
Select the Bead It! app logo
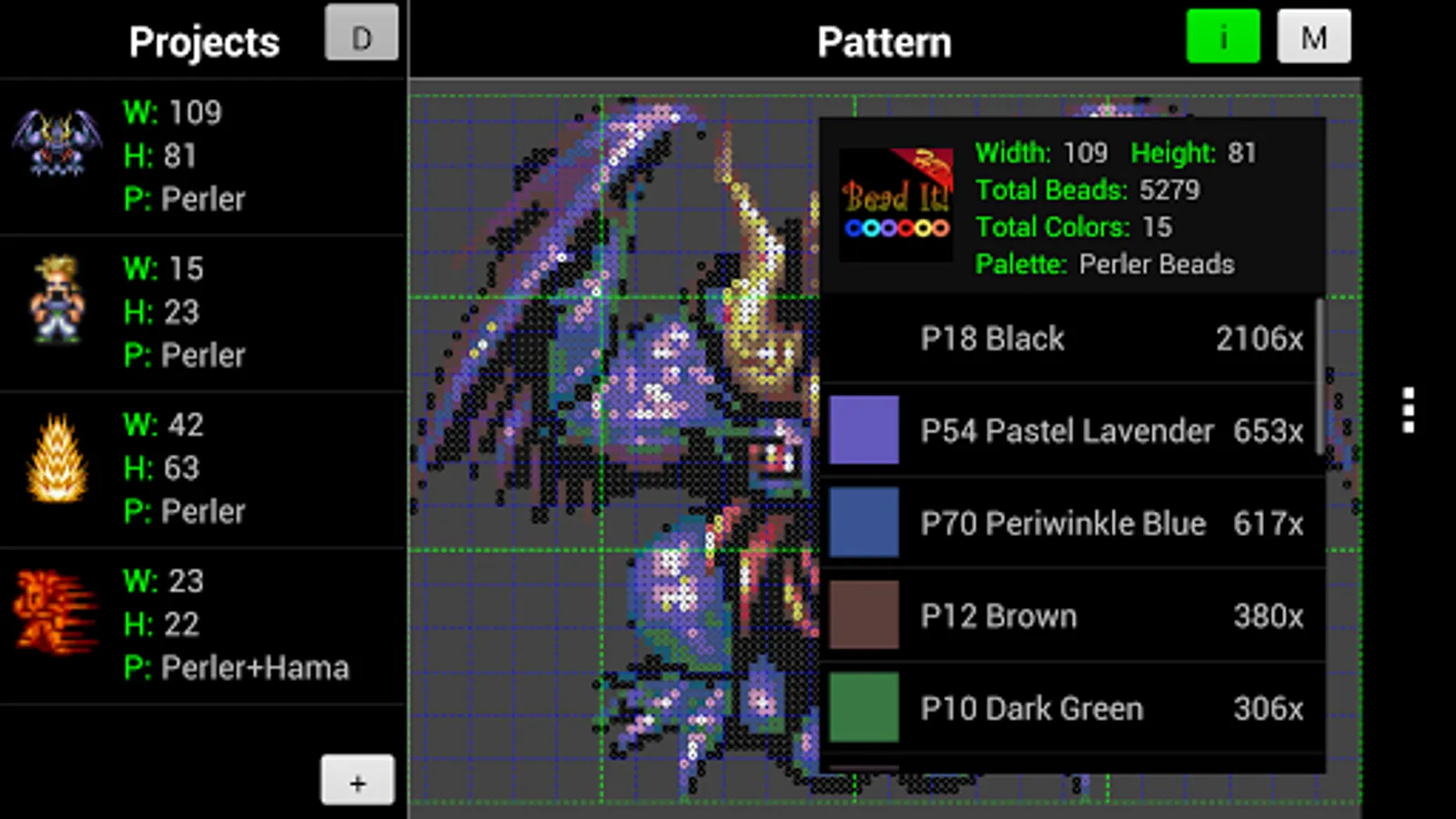click(x=896, y=206)
